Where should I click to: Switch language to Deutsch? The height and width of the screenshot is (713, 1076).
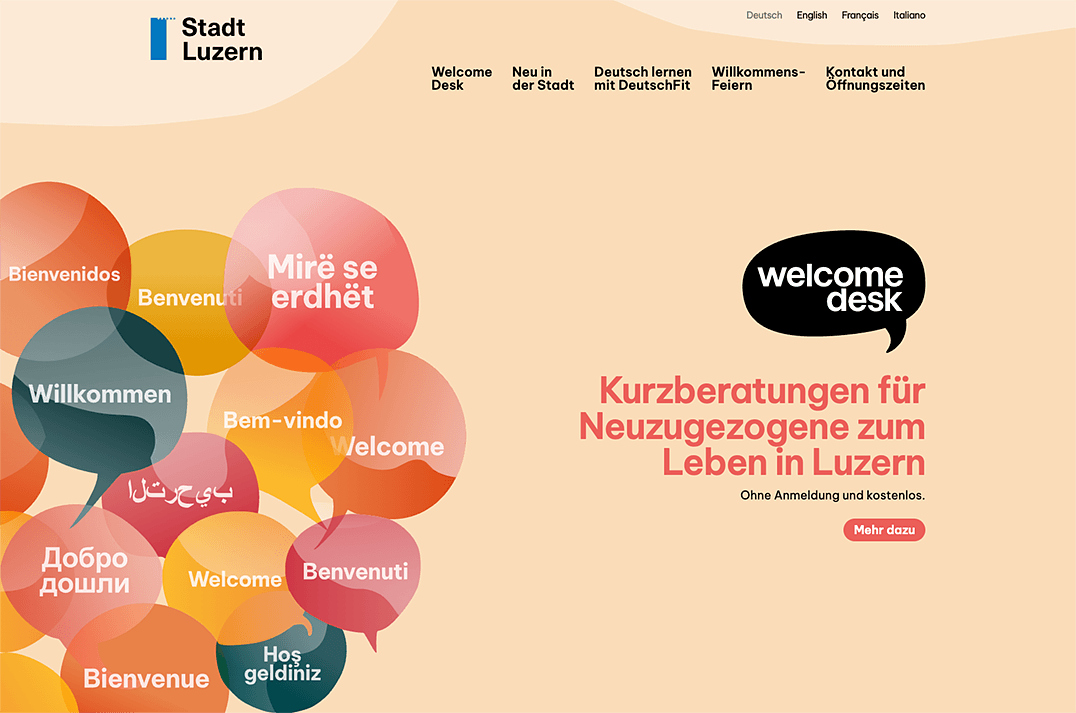tap(764, 15)
